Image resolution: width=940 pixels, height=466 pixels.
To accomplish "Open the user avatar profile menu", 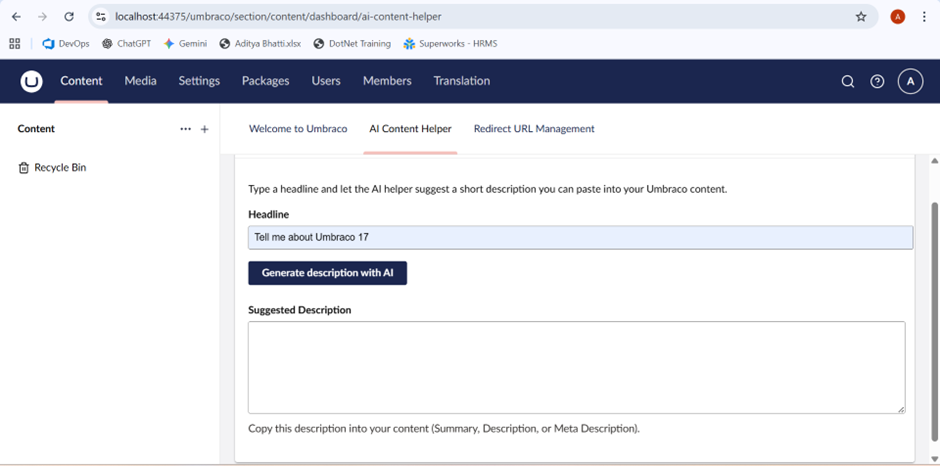I will pos(909,82).
